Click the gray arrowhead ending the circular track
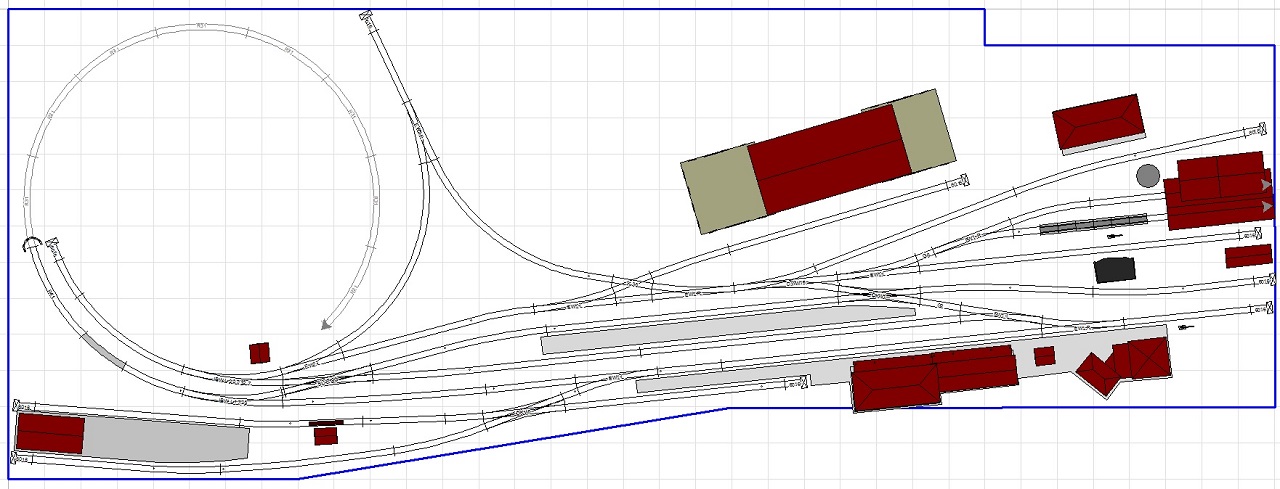Image resolution: width=1280 pixels, height=489 pixels. tap(325, 324)
